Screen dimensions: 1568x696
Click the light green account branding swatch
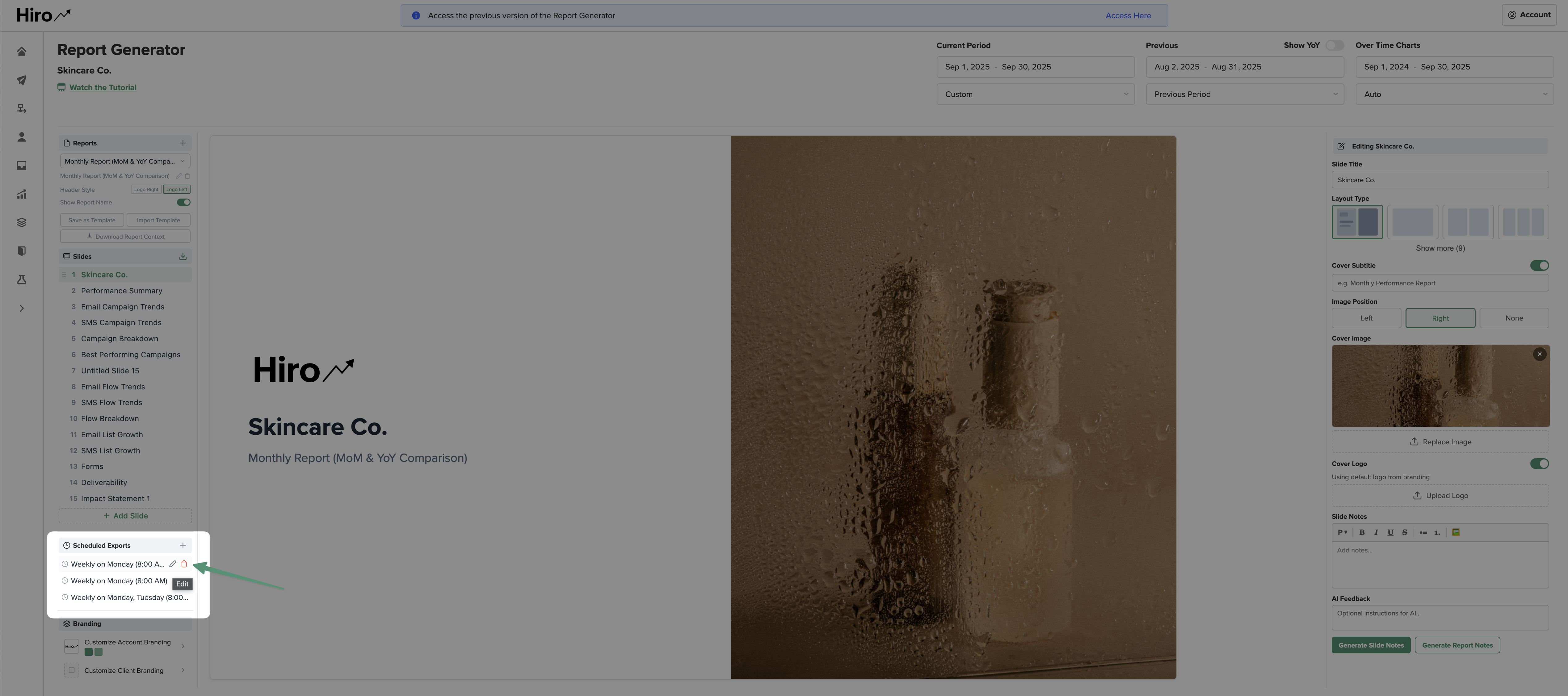tap(99, 652)
